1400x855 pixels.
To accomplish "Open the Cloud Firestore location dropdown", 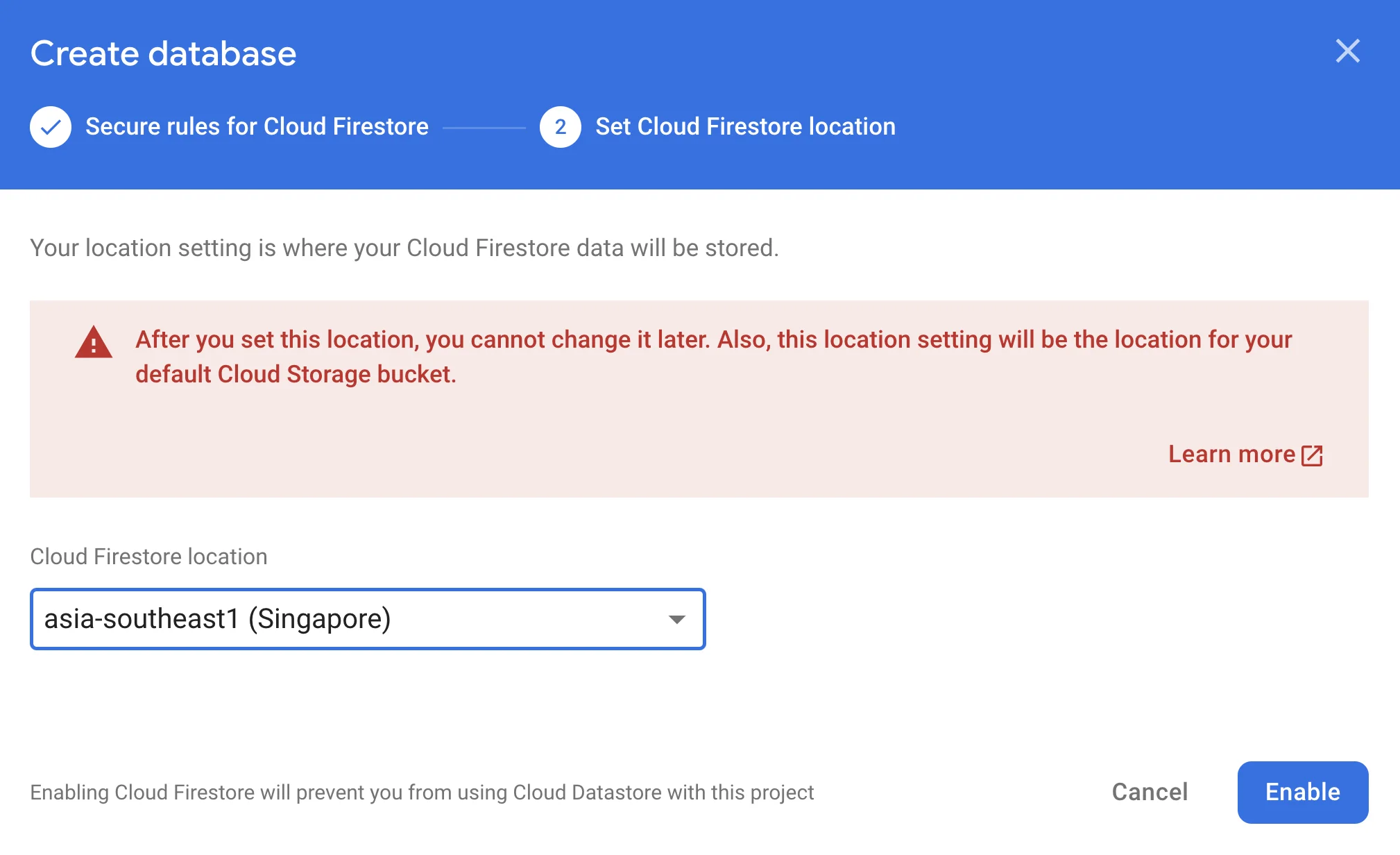I will [x=368, y=619].
